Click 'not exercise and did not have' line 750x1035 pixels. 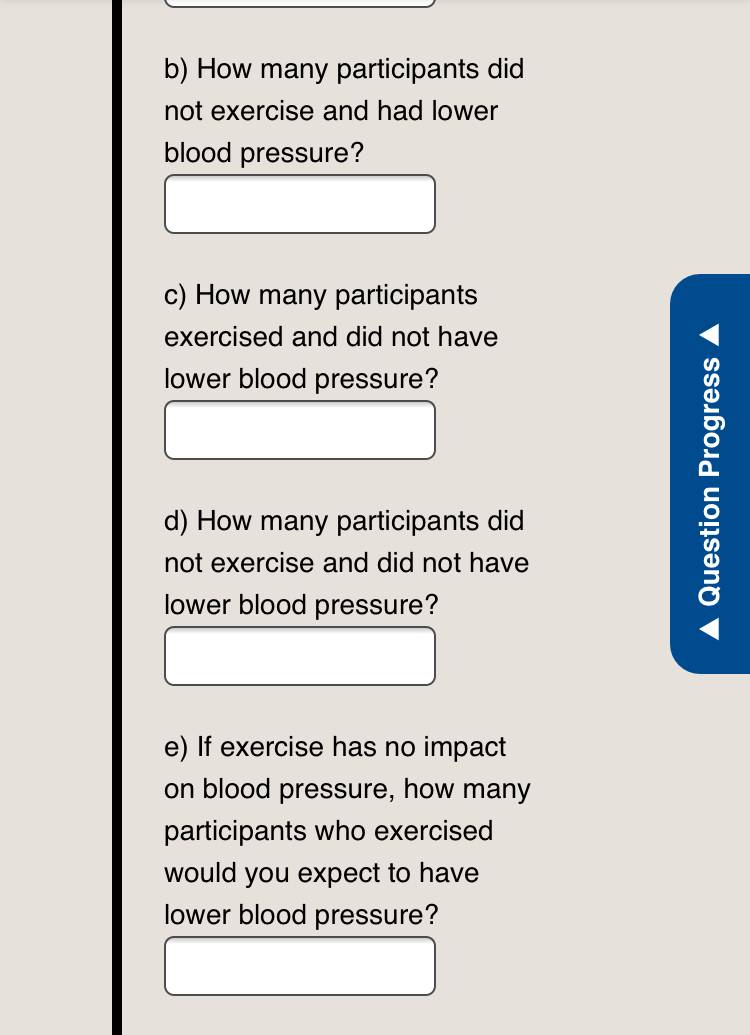[347, 563]
